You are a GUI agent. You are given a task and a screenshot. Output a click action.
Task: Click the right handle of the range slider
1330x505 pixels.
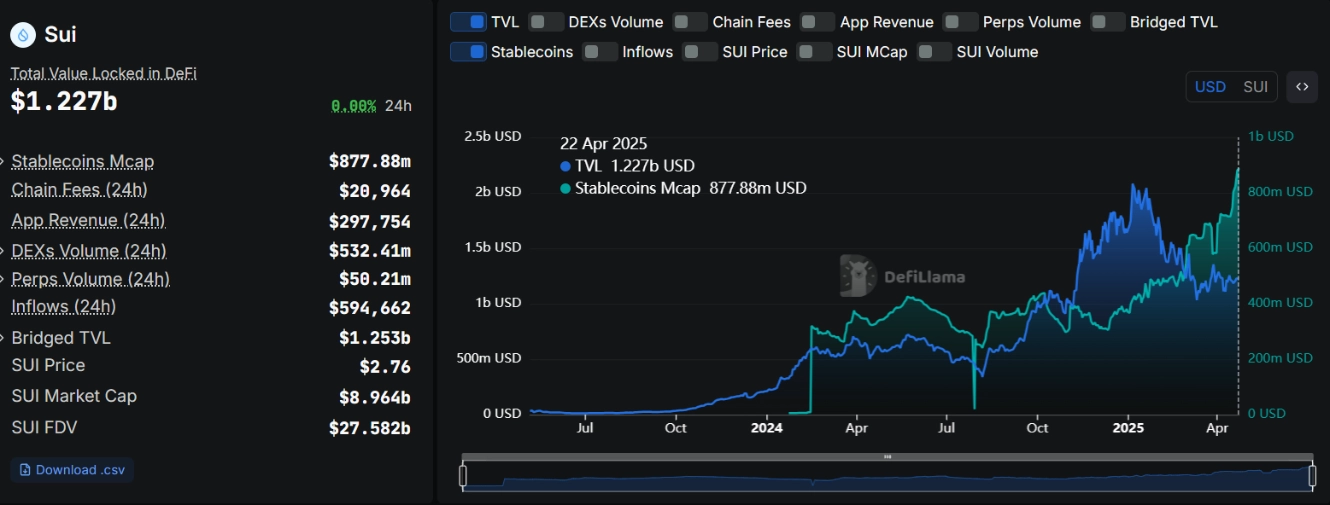[1312, 476]
